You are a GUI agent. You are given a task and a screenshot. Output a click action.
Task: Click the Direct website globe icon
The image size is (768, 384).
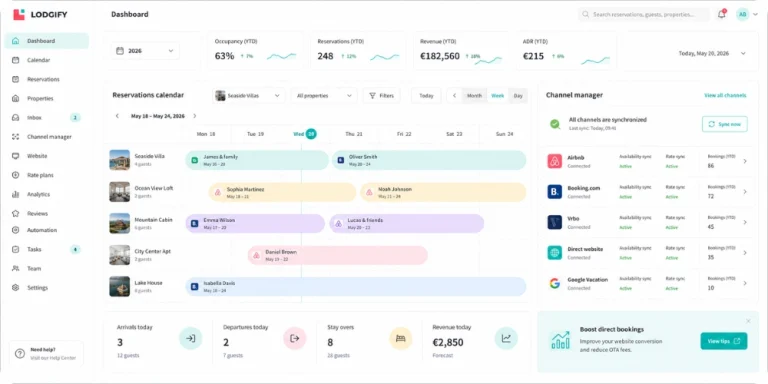(554, 253)
